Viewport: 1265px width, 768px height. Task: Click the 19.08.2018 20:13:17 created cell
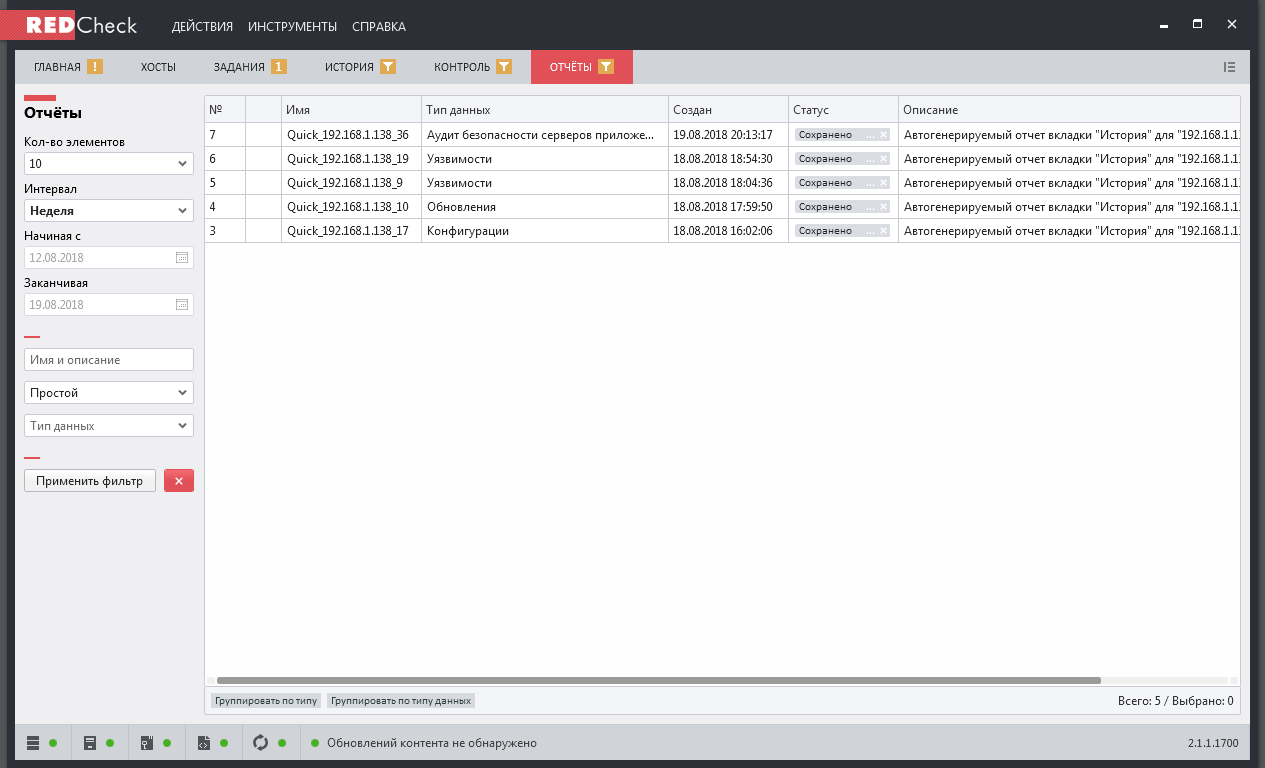point(728,135)
